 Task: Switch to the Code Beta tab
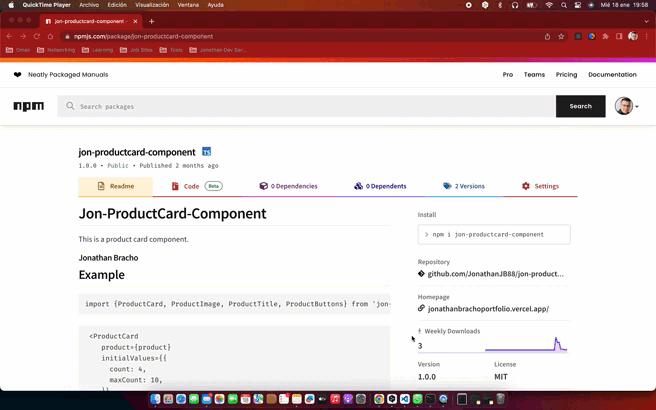(197, 187)
